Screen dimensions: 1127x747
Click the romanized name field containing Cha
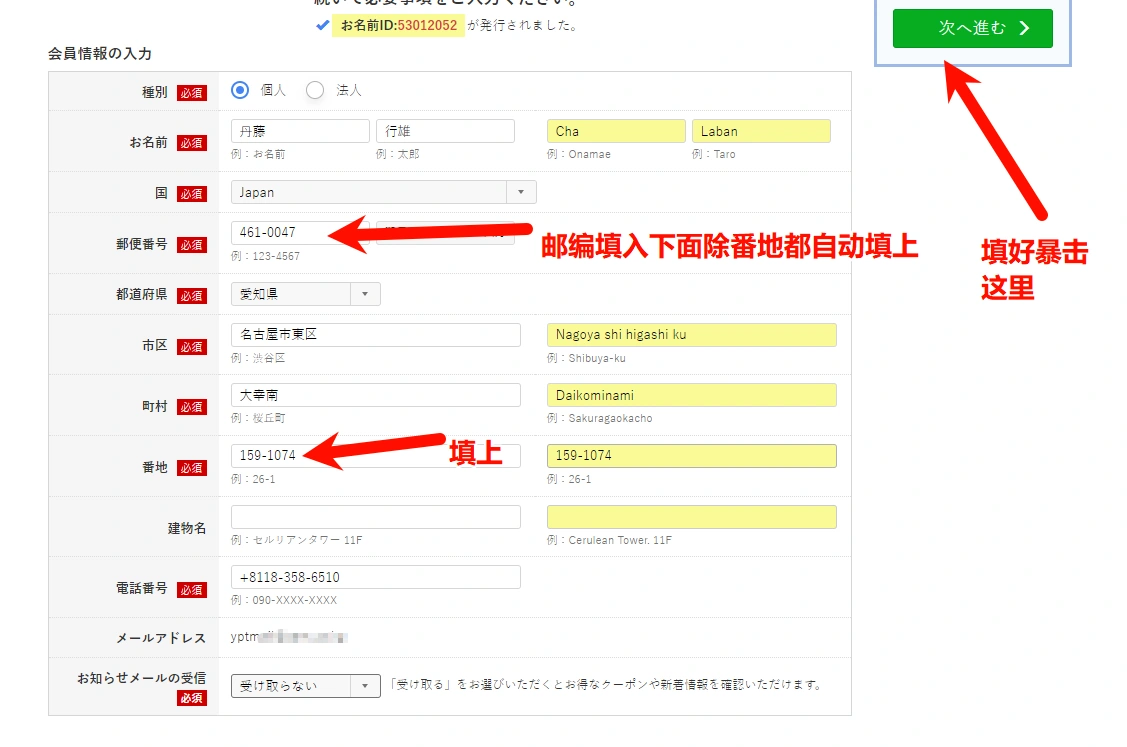(x=616, y=131)
